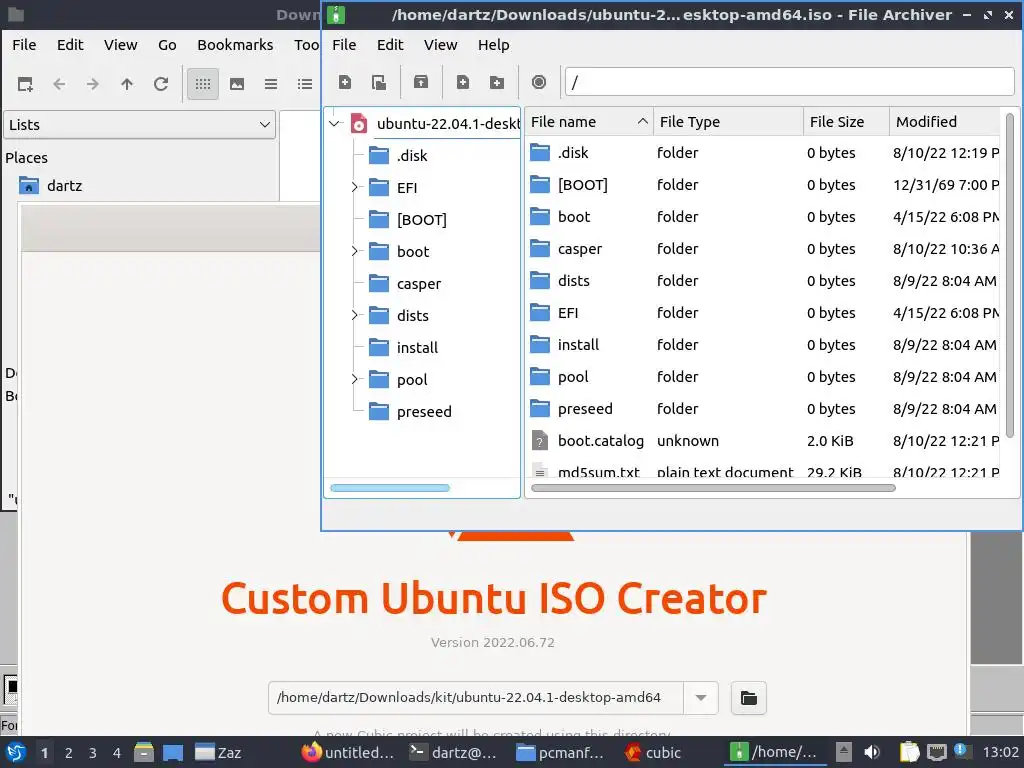Select the install folder in the tree
This screenshot has height=768, width=1024.
click(404, 347)
